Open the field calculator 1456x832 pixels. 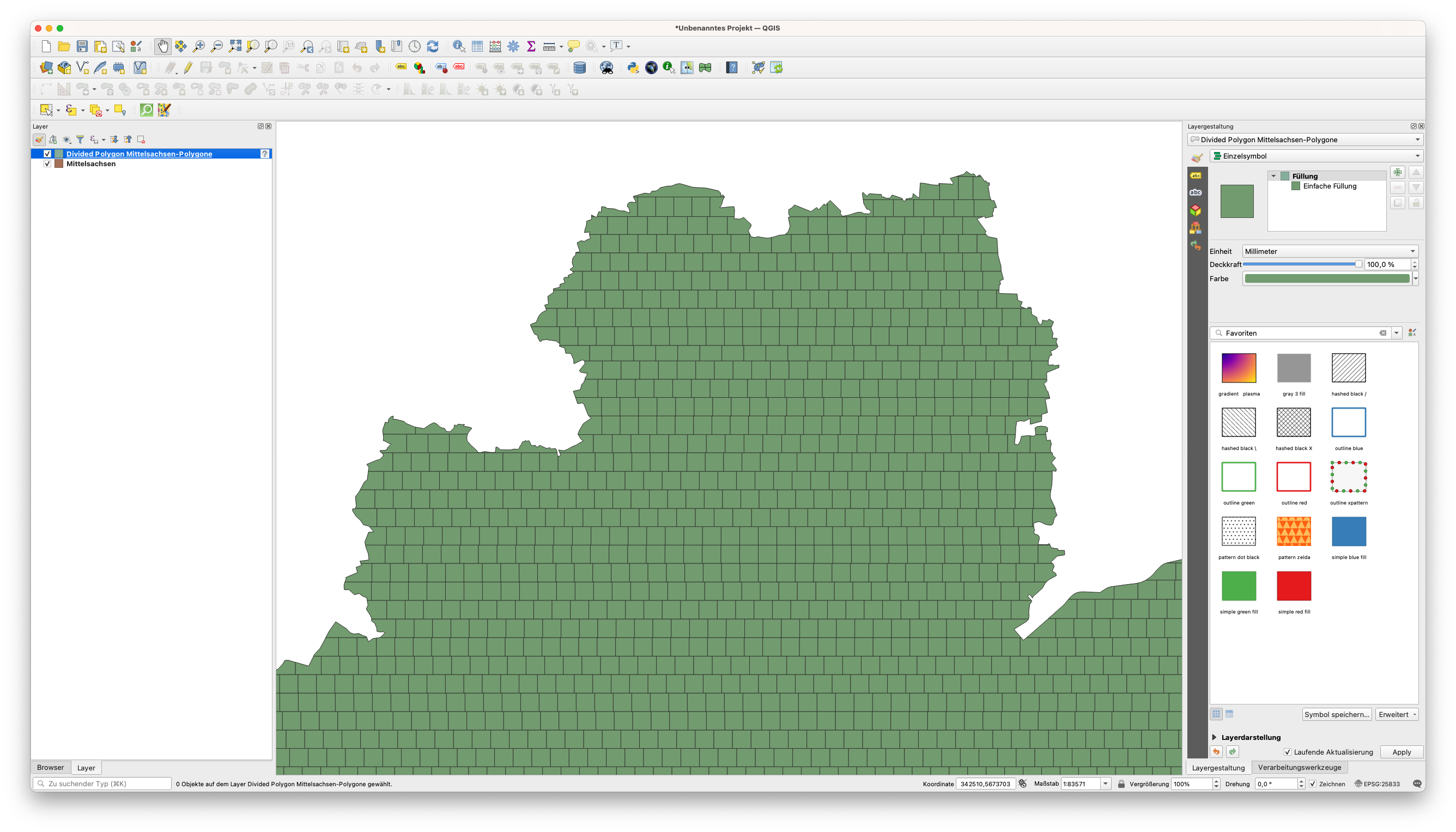(495, 46)
